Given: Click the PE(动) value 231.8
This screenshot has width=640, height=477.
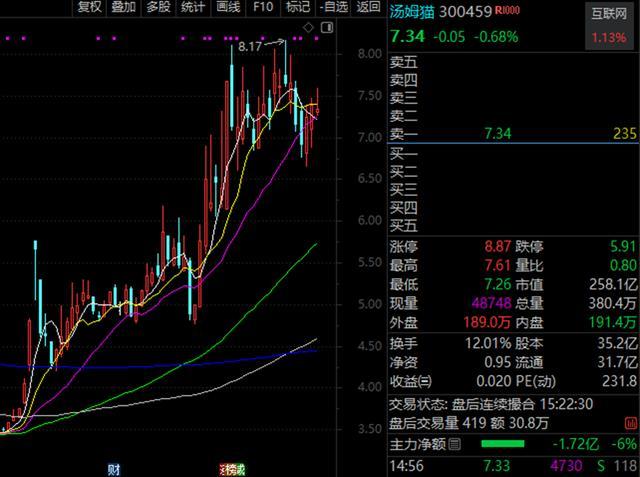Looking at the screenshot, I should pyautogui.click(x=620, y=382).
